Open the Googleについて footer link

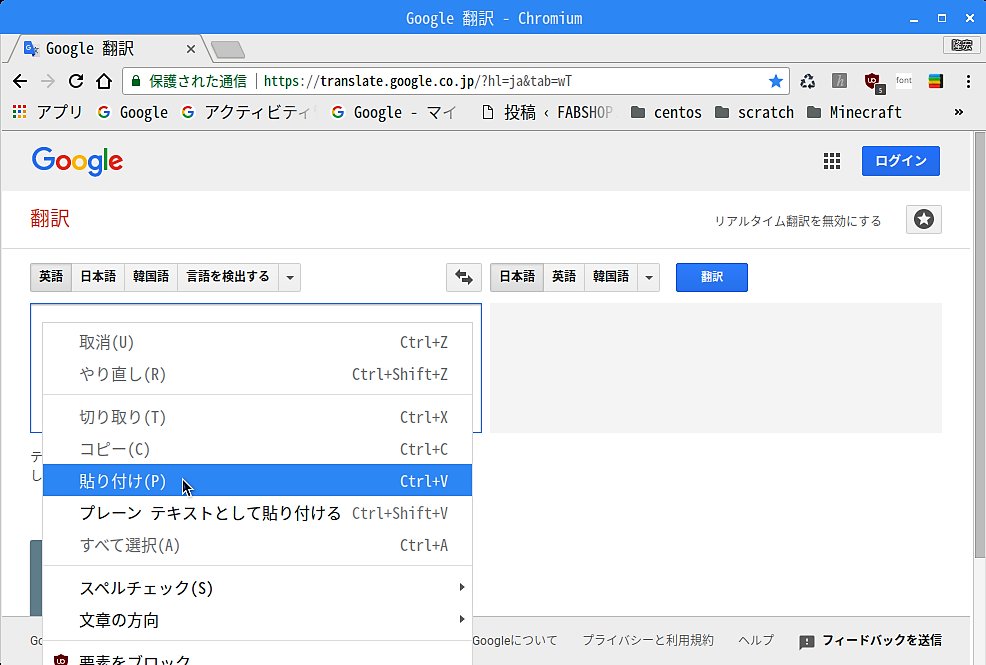click(x=515, y=640)
